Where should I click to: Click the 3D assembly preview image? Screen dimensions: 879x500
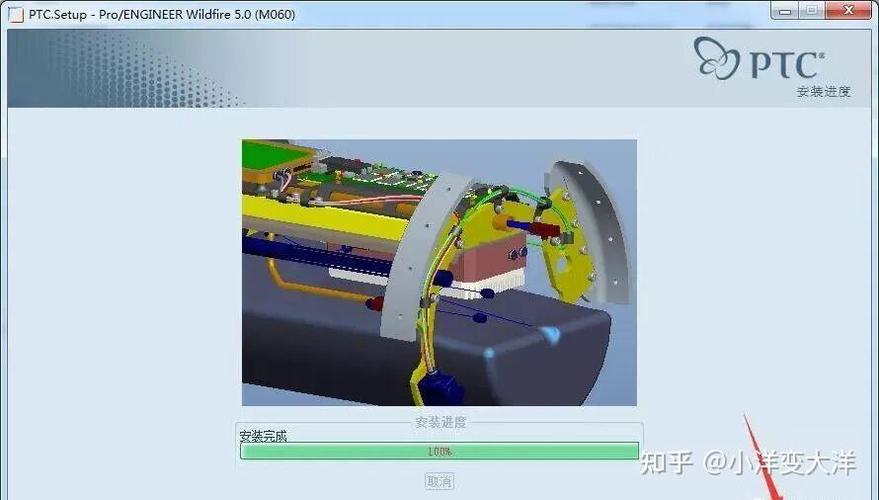pos(440,272)
